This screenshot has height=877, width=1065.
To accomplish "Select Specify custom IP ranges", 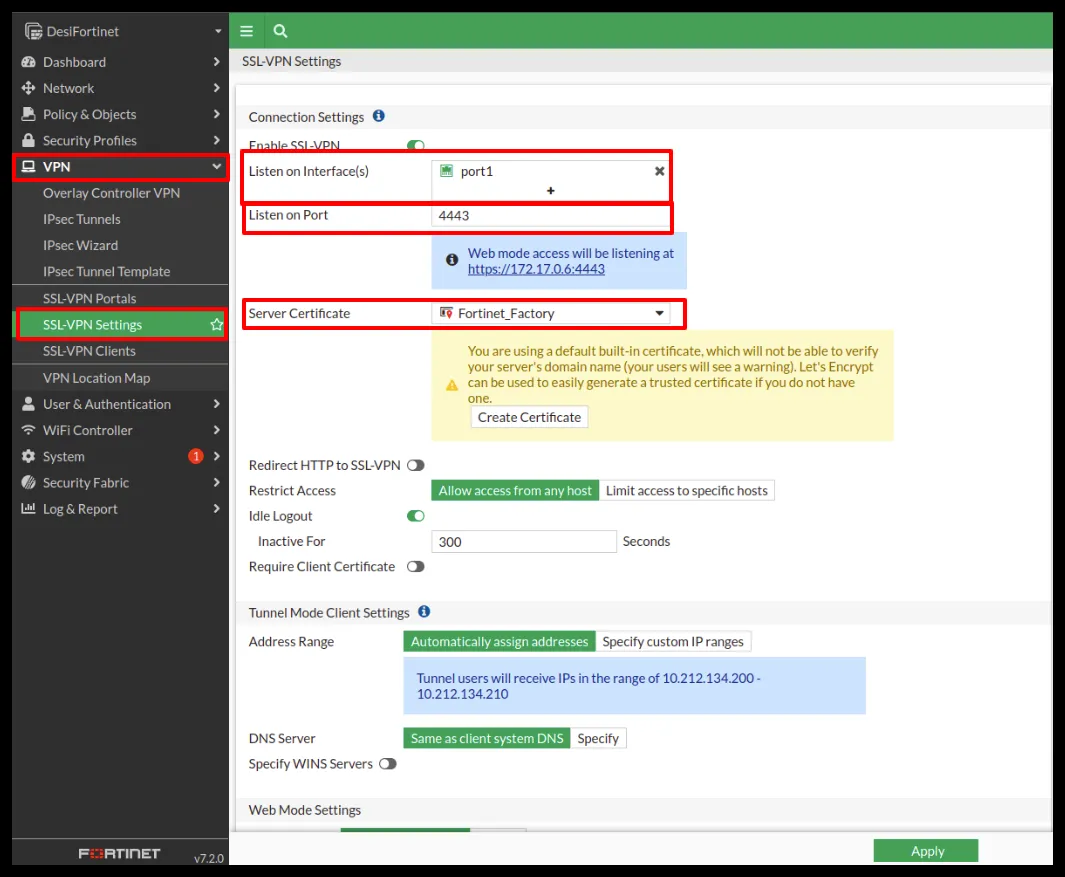I will 673,641.
